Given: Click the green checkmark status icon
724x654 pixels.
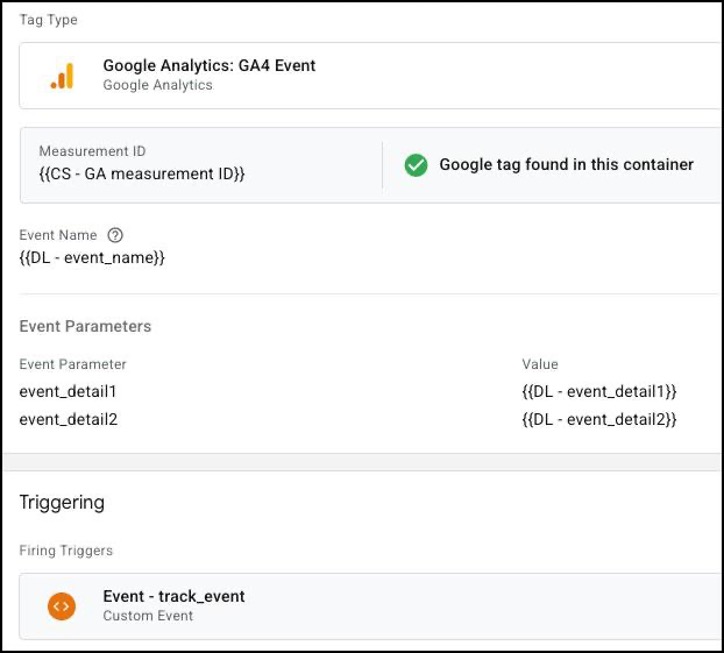Looking at the screenshot, I should (x=416, y=165).
